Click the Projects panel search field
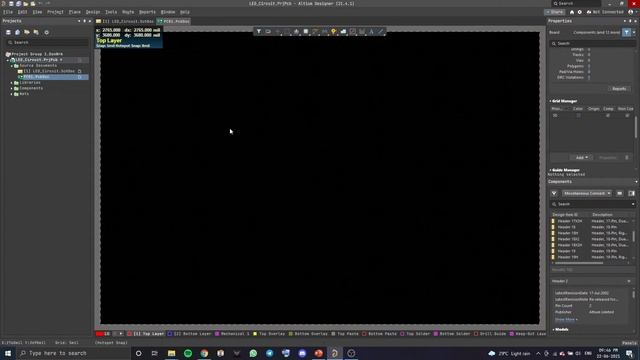Image resolution: width=640 pixels, height=360 pixels. pyautogui.click(x=47, y=42)
